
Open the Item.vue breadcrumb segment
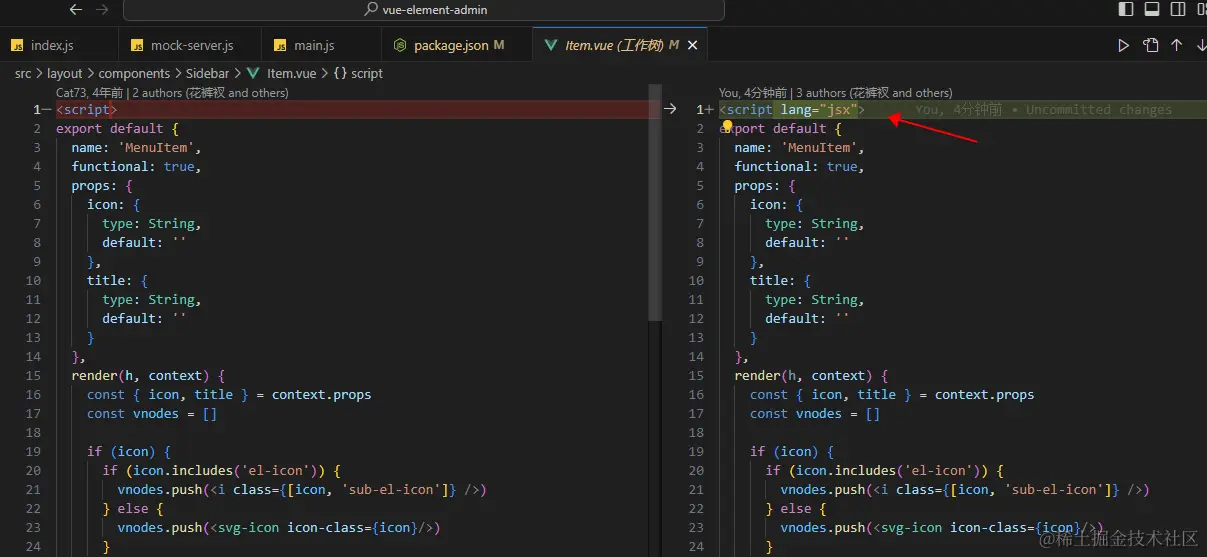click(291, 73)
